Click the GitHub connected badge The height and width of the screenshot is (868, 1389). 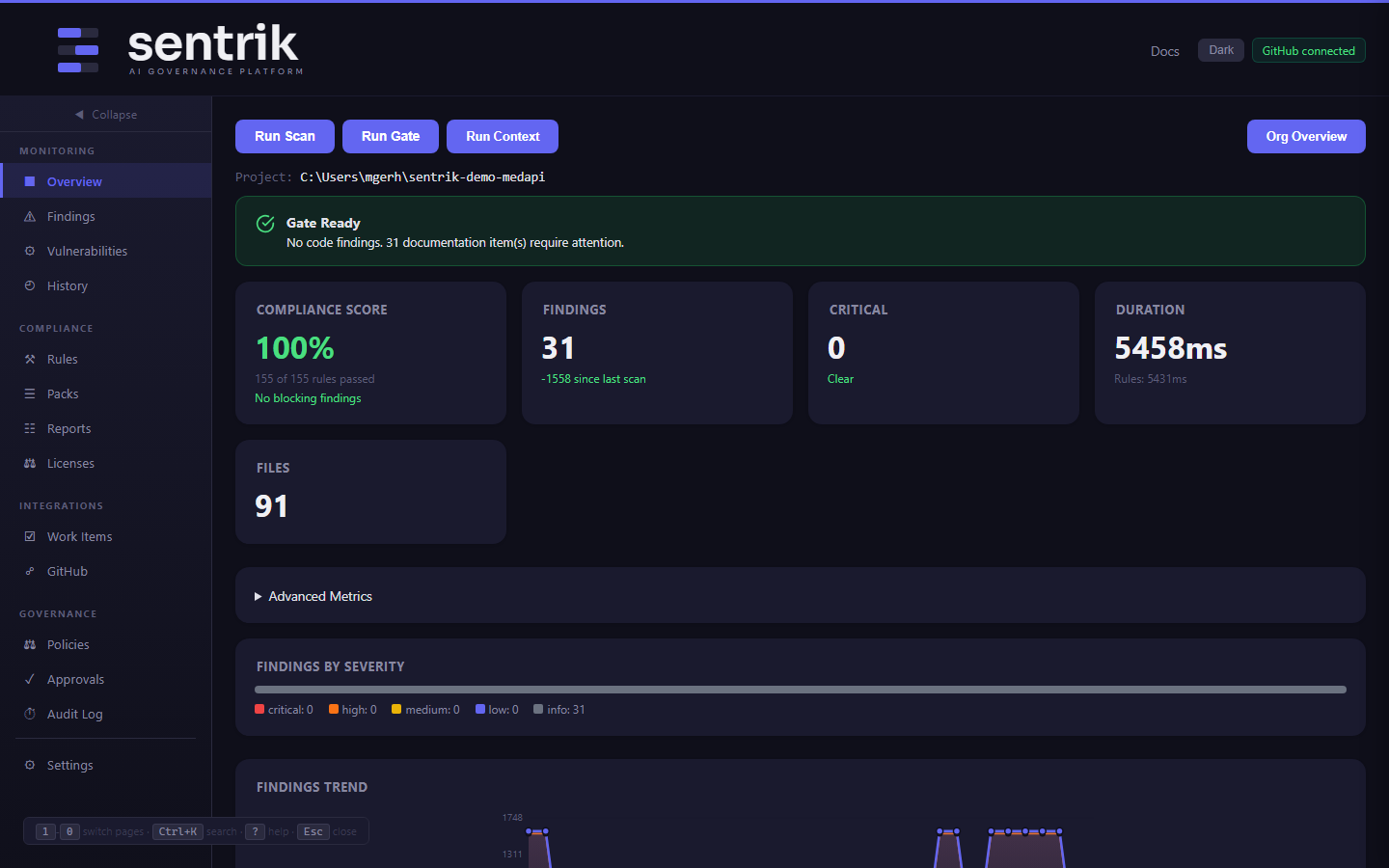[1308, 50]
